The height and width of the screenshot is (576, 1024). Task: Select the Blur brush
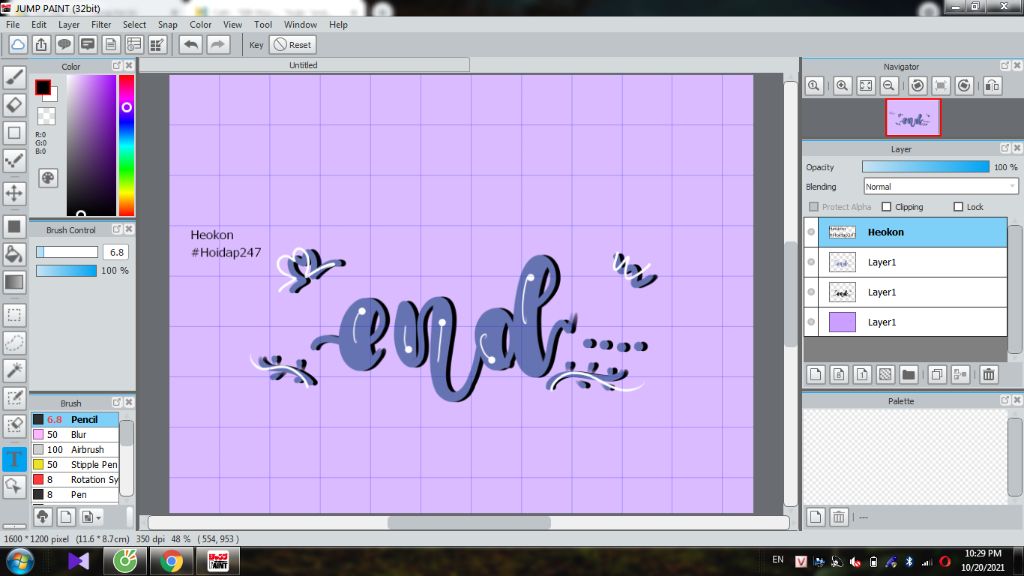[75, 434]
